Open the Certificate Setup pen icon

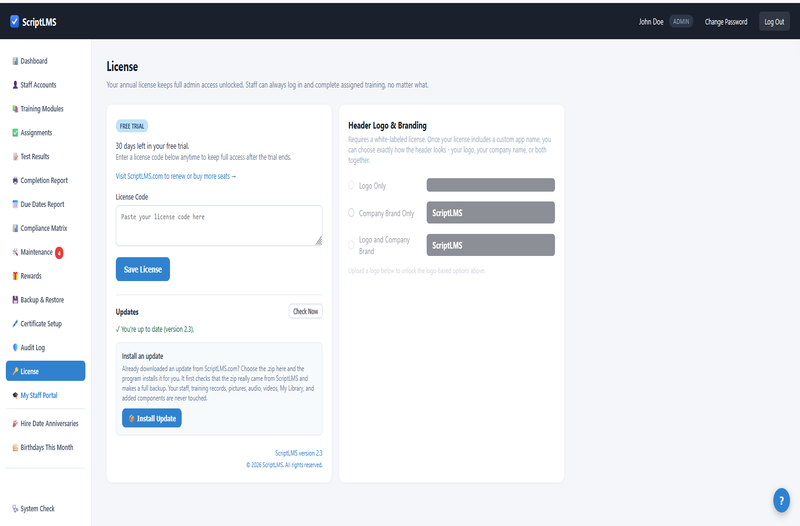[x=15, y=323]
